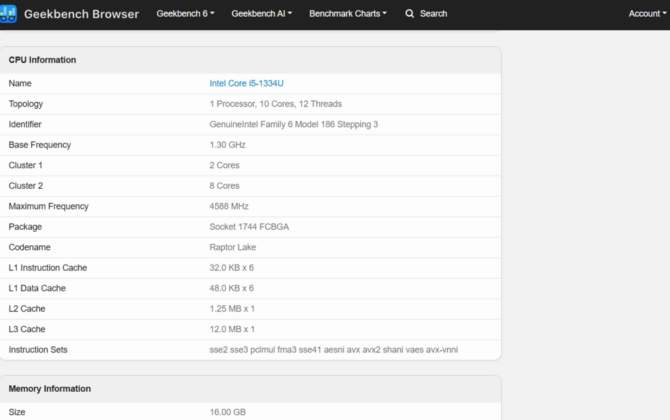
Task: Click the 'Identifier' row label
Action: coord(25,124)
